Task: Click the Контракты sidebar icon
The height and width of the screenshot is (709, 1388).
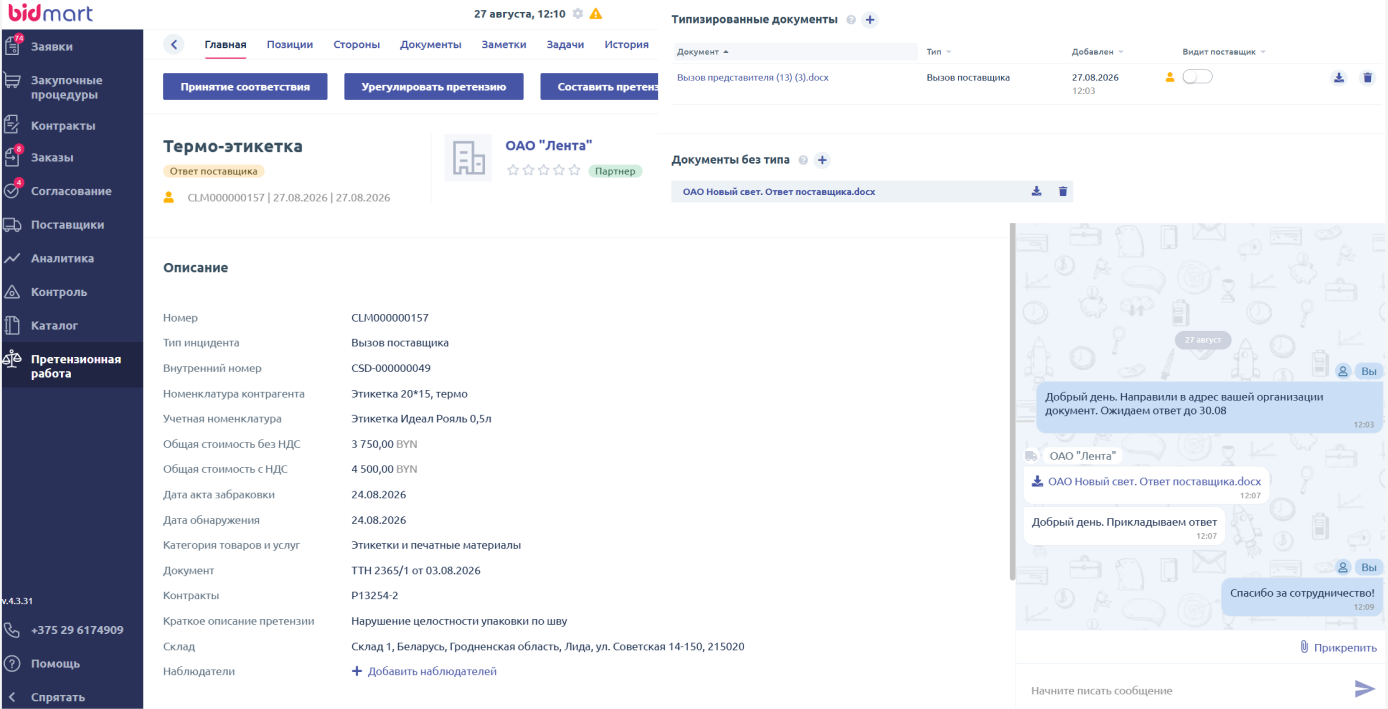Action: [x=13, y=126]
